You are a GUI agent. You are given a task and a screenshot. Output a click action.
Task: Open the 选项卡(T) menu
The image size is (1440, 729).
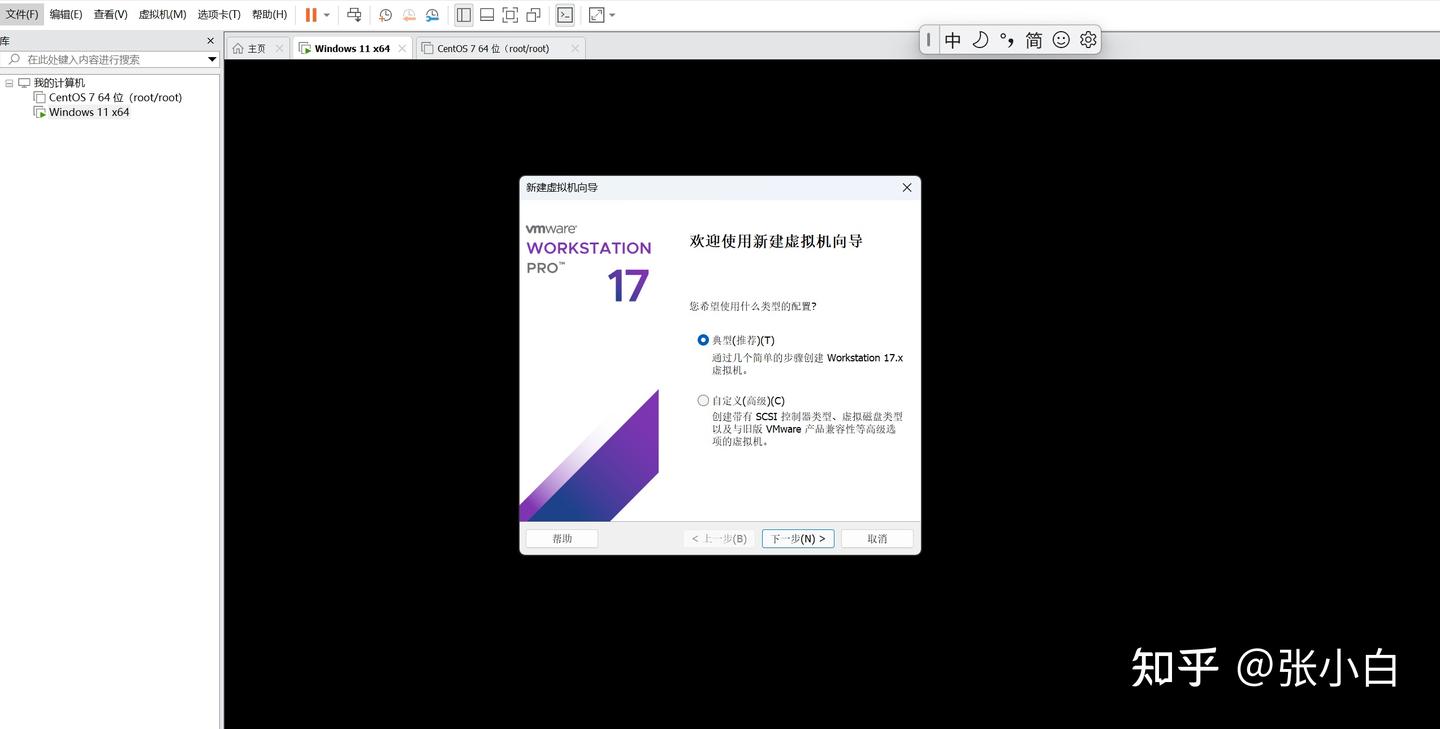point(219,15)
